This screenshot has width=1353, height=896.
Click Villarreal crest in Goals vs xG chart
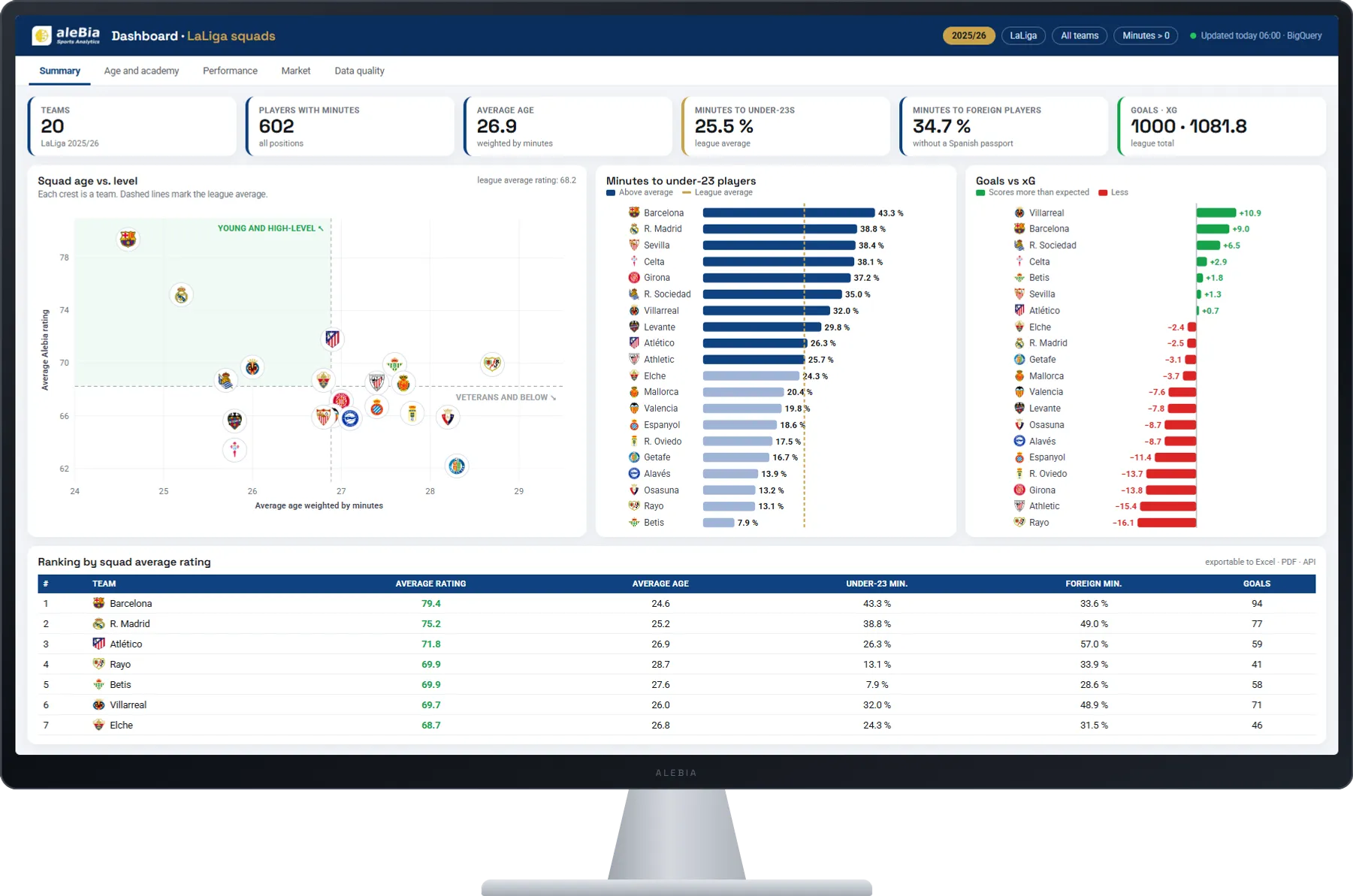click(x=1019, y=213)
